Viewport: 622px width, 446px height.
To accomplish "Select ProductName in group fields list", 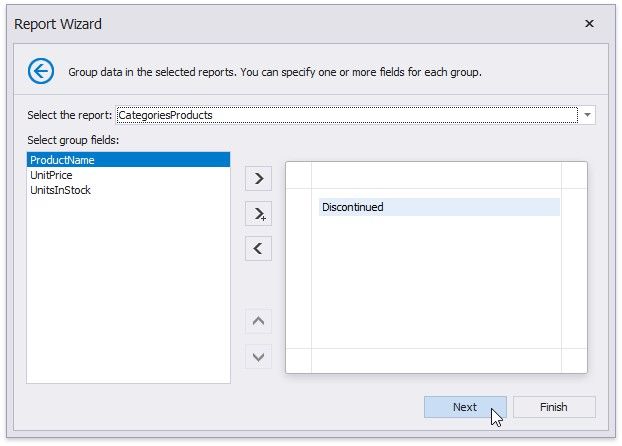I will (128, 160).
